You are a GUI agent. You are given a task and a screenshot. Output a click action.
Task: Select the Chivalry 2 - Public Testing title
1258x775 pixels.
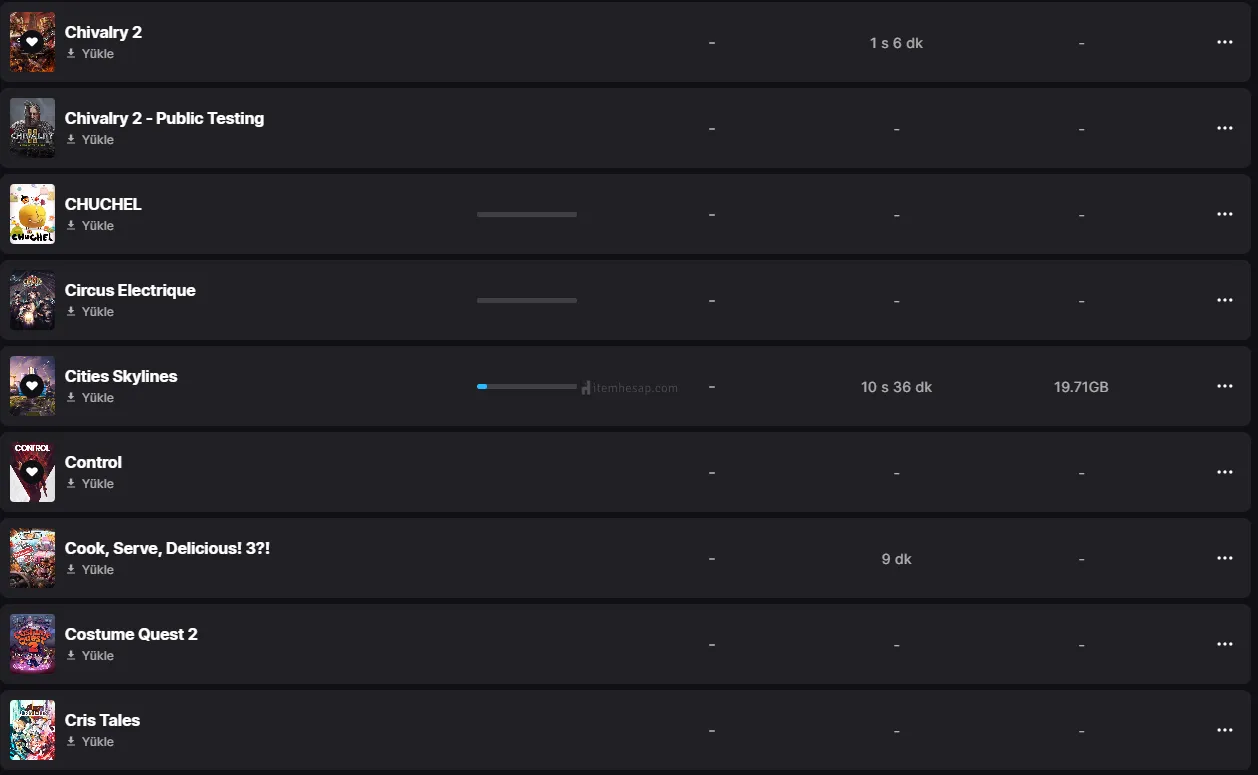coord(164,118)
